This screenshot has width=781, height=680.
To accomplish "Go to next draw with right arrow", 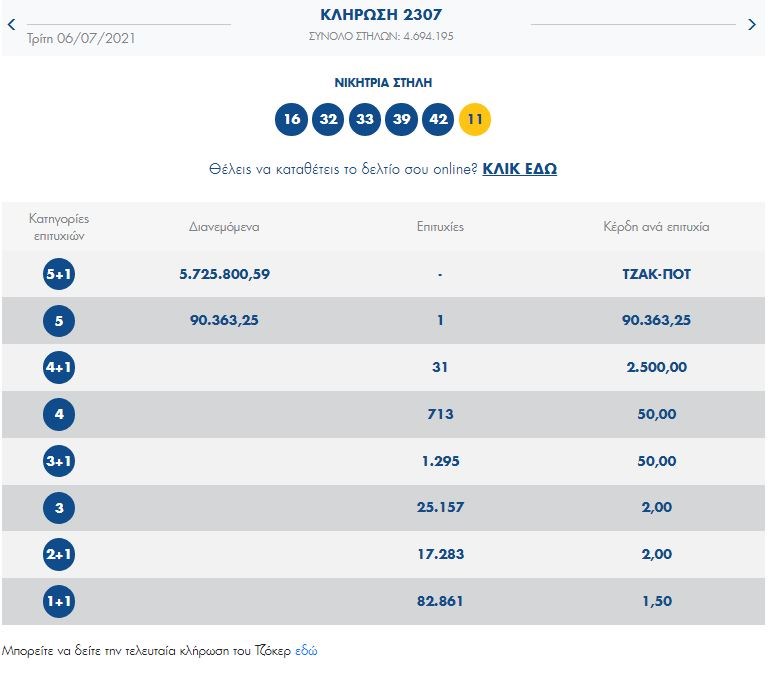I will point(752,25).
